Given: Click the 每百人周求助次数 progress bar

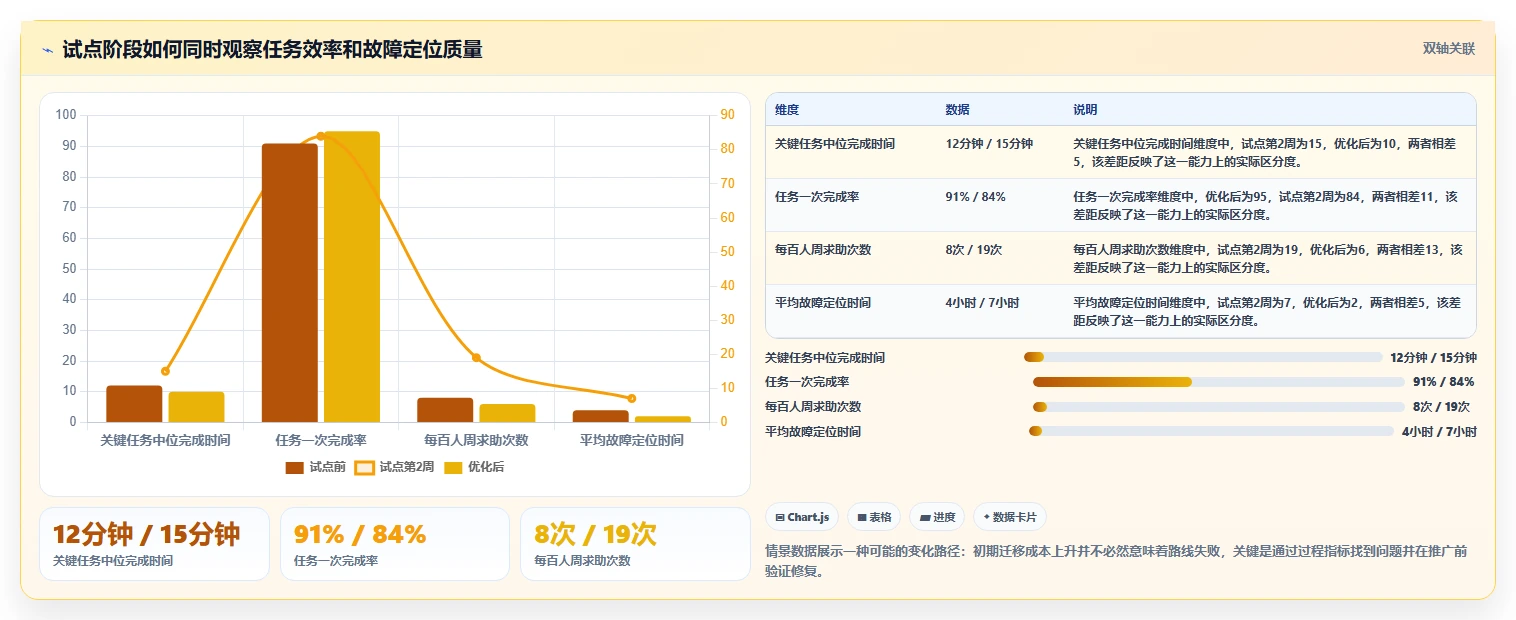Looking at the screenshot, I should pyautogui.click(x=1219, y=407).
